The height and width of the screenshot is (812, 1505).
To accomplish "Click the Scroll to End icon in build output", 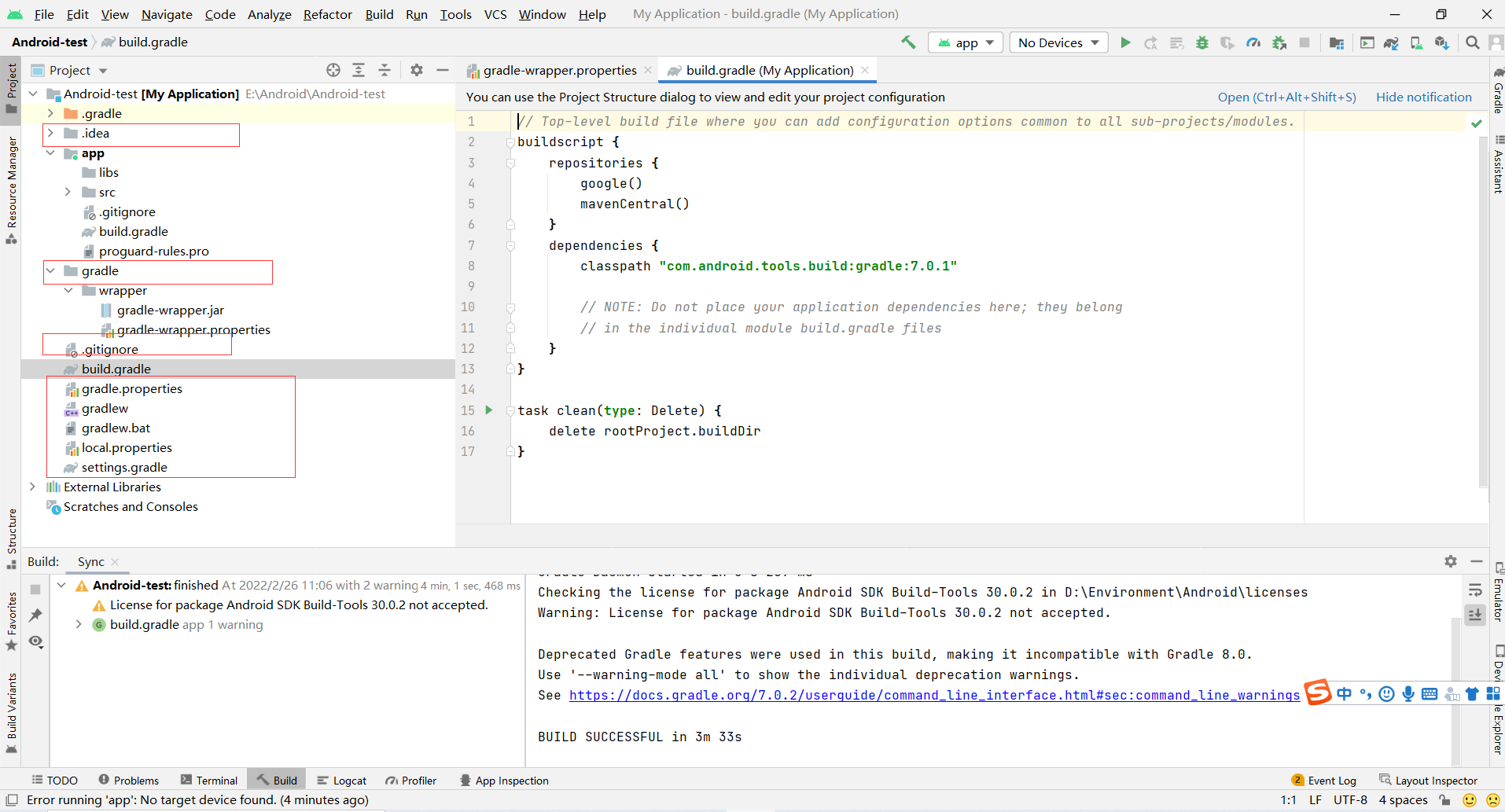I will 1475,615.
